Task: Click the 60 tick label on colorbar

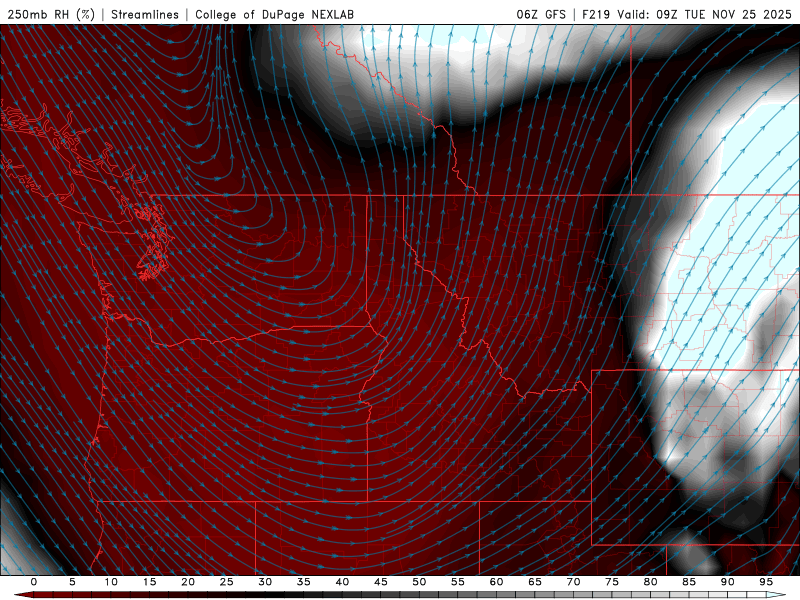Action: click(496, 582)
